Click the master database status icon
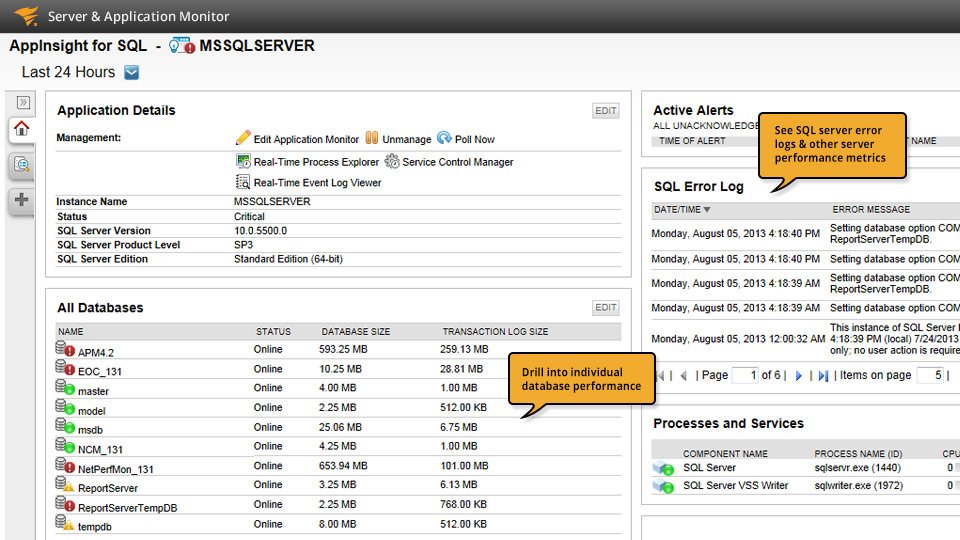Image resolution: width=960 pixels, height=540 pixels. 65,388
